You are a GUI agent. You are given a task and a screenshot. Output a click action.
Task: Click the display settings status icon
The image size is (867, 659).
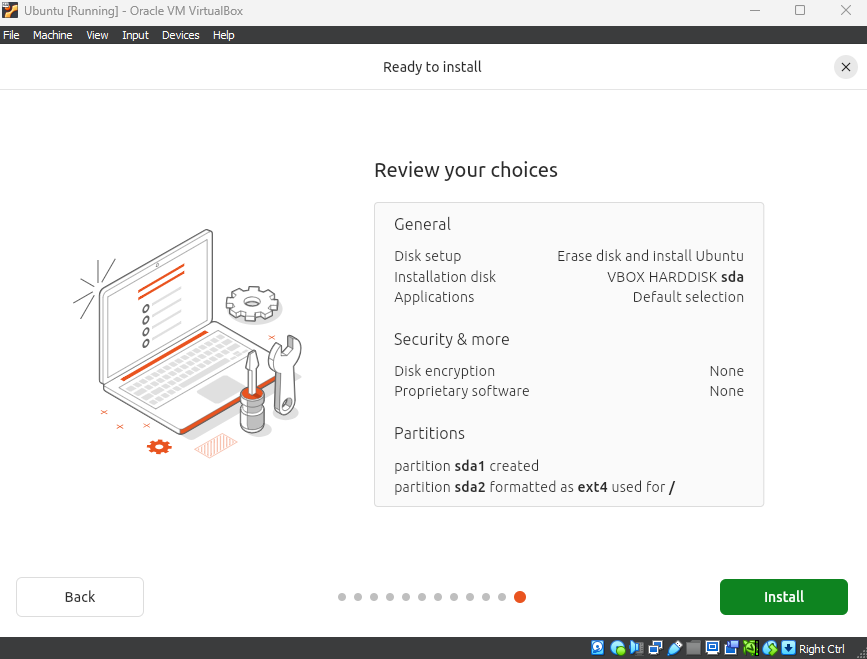coord(713,648)
